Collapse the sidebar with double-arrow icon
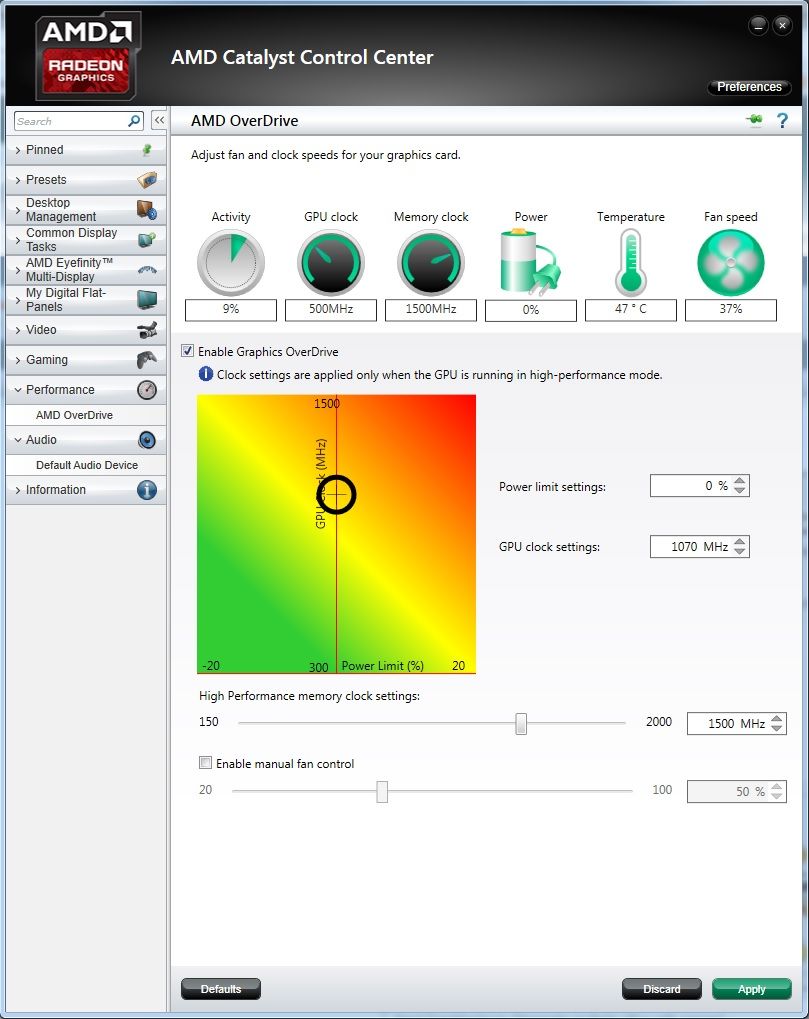The image size is (809, 1019). point(159,121)
